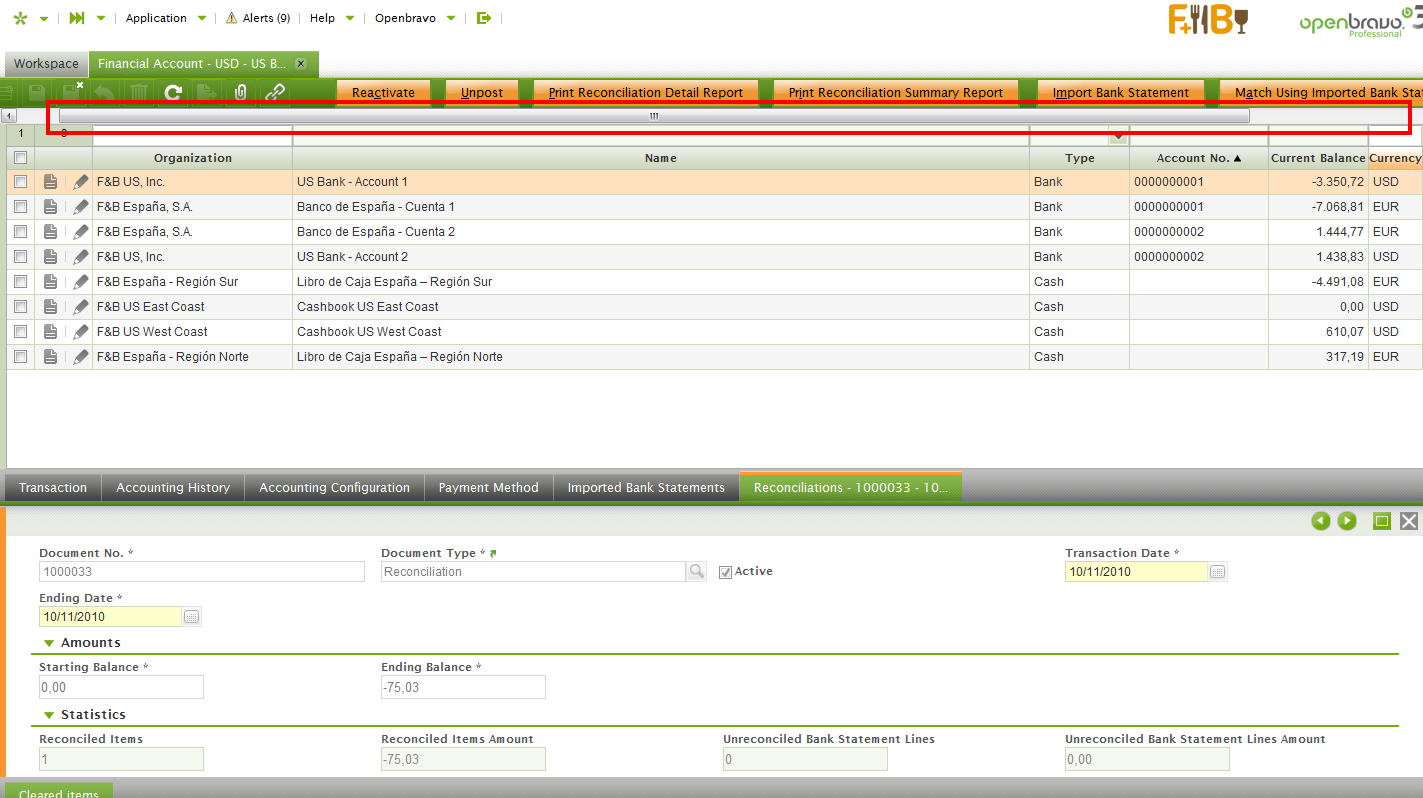Screen dimensions: 1423x798
Task: Check the US Bank - Account 2 row
Action: click(20, 257)
